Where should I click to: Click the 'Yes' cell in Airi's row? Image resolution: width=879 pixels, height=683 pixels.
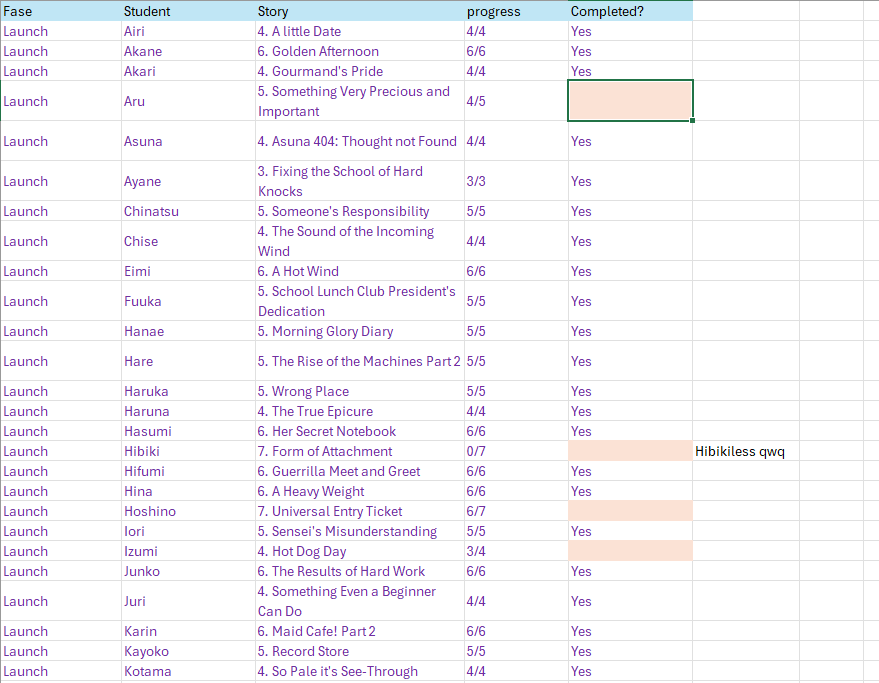[630, 31]
